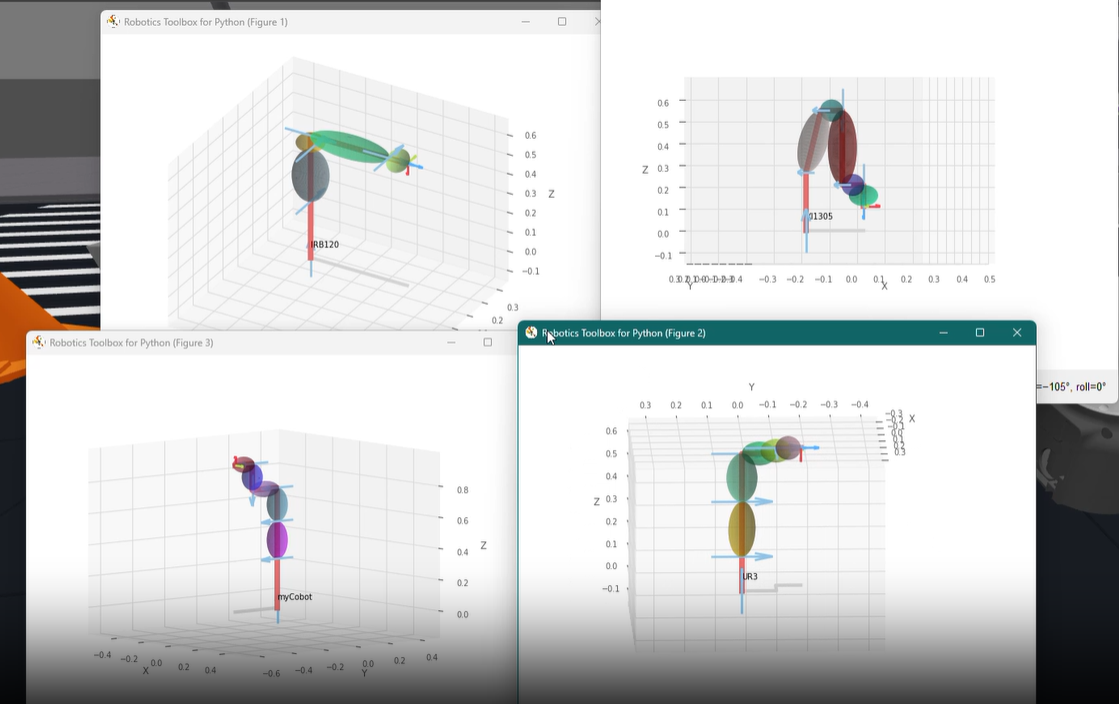Click the Figure 3 window app icon
Viewport: 1119px width, 704px height.
pyautogui.click(x=39, y=342)
